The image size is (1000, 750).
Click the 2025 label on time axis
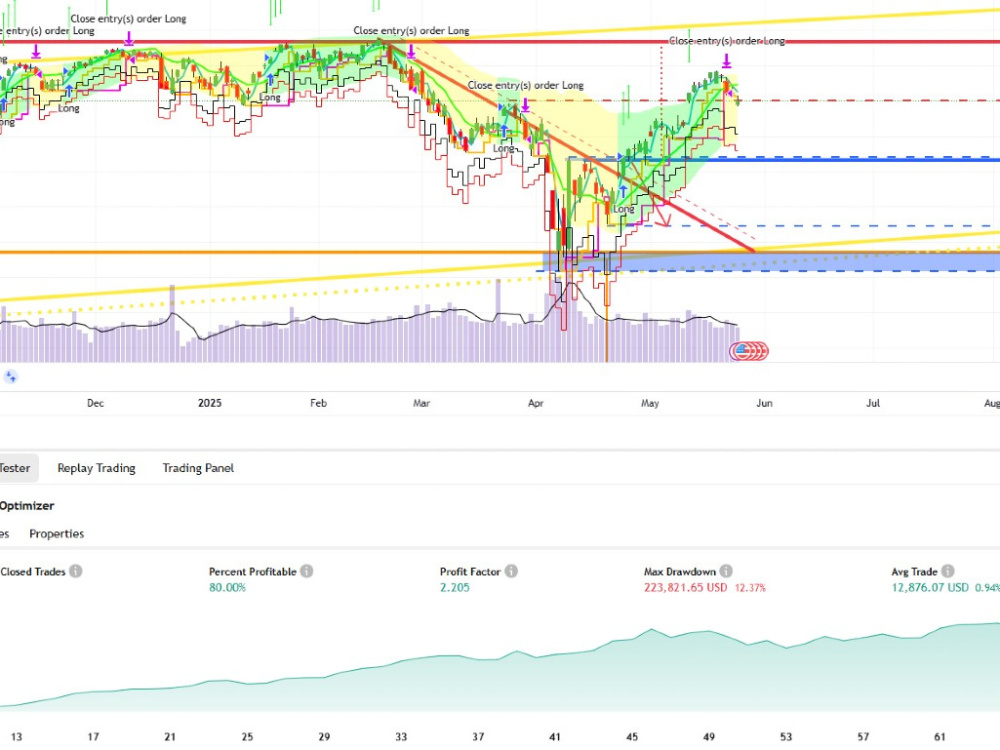210,403
